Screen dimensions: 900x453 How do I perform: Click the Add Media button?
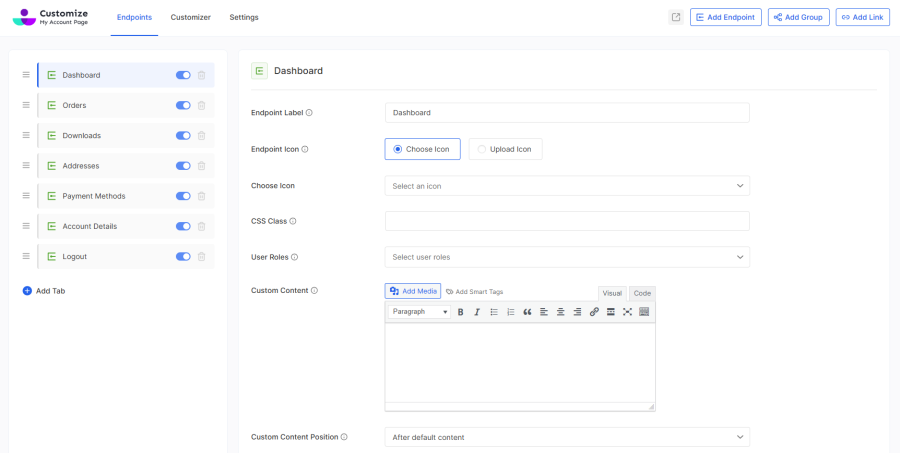pyautogui.click(x=413, y=291)
